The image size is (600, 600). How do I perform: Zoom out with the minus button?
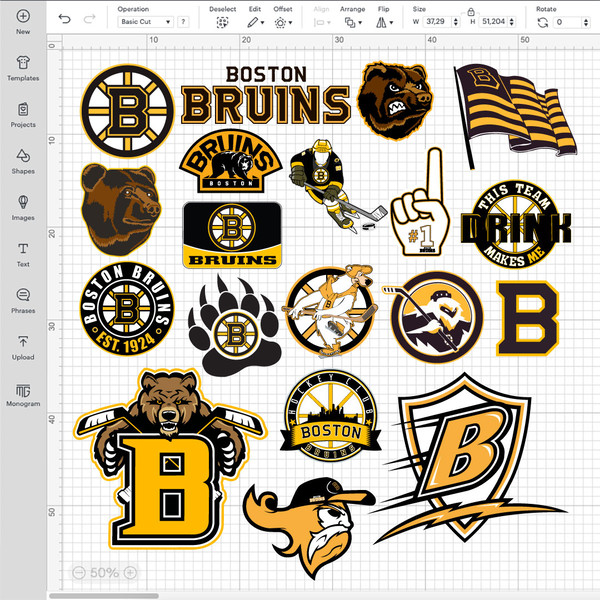(79, 572)
